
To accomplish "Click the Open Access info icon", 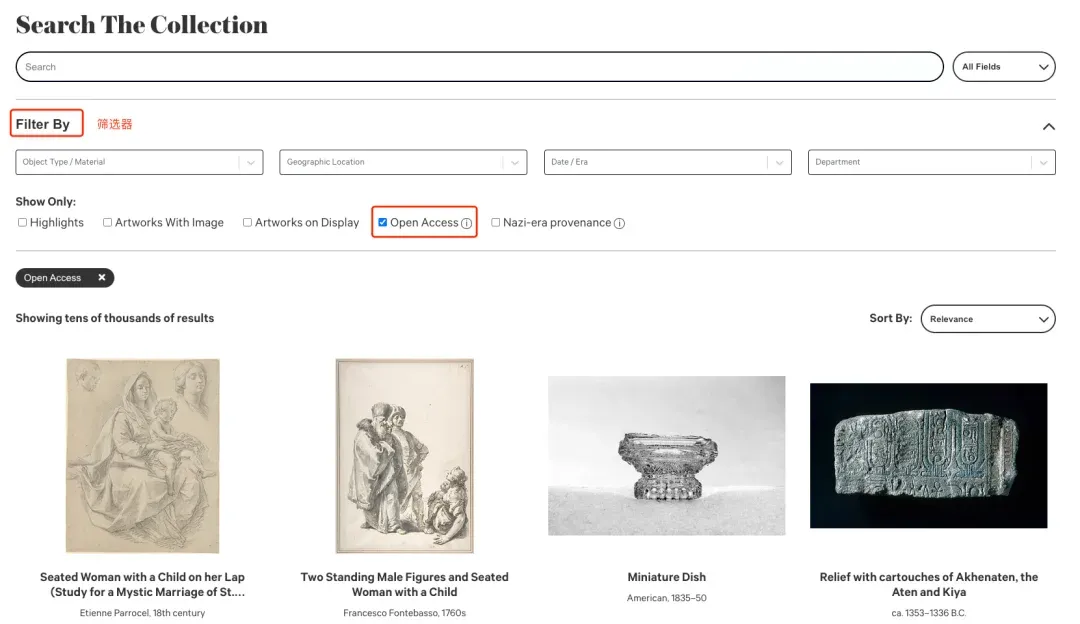I will pyautogui.click(x=466, y=223).
